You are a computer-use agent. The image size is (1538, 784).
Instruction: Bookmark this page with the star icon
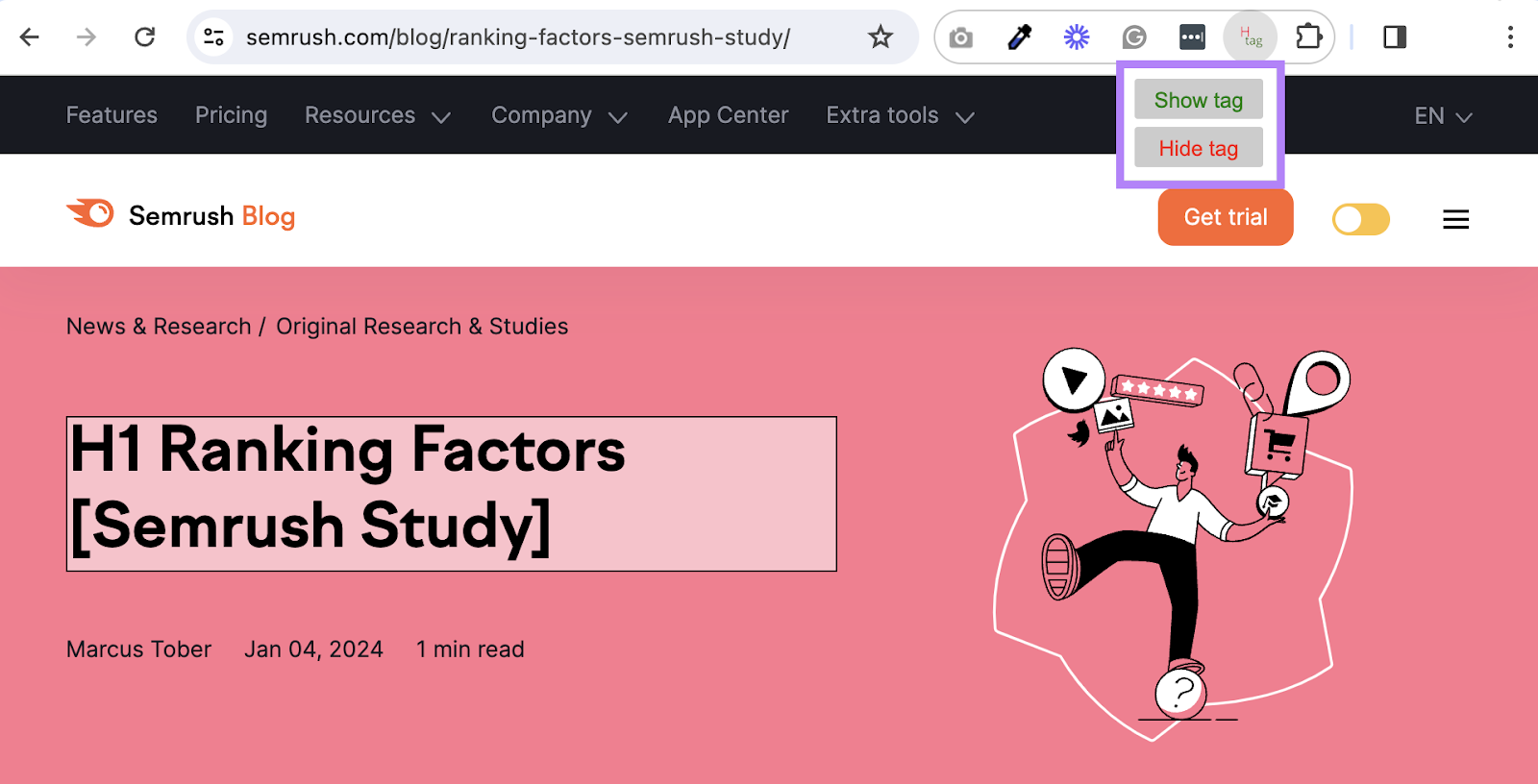[x=880, y=37]
